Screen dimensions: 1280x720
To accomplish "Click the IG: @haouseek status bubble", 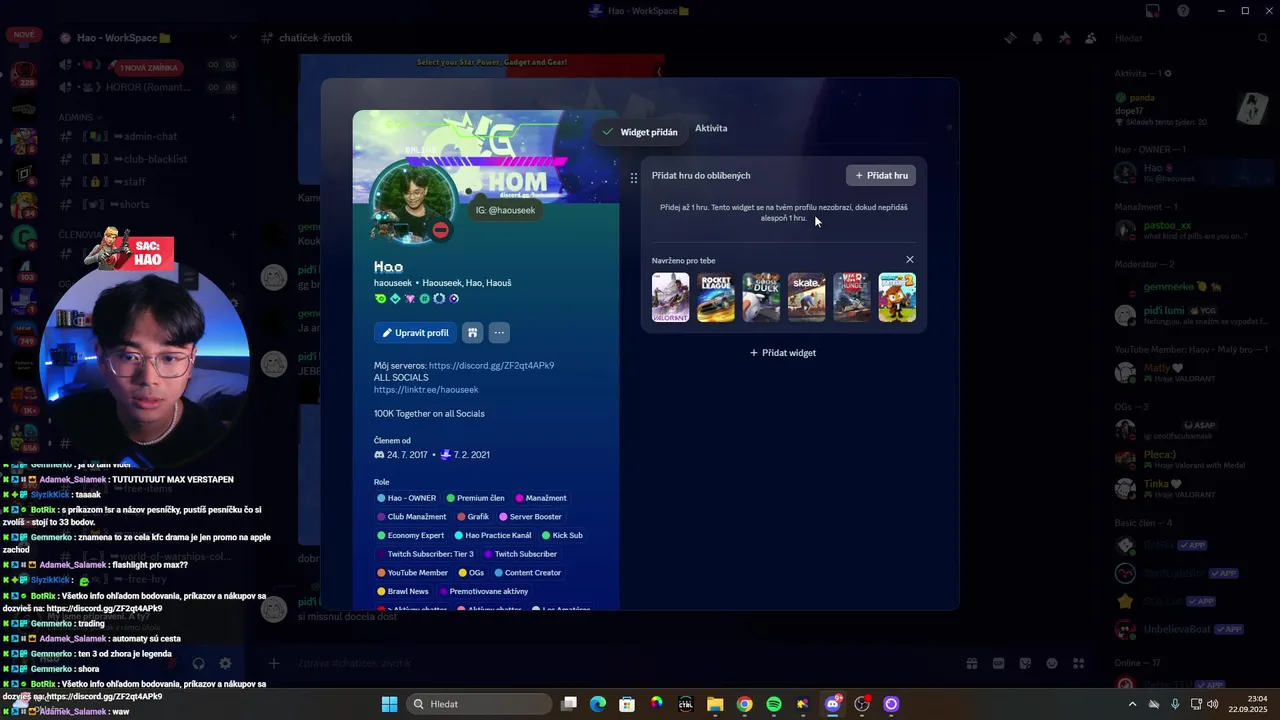I will pos(505,210).
